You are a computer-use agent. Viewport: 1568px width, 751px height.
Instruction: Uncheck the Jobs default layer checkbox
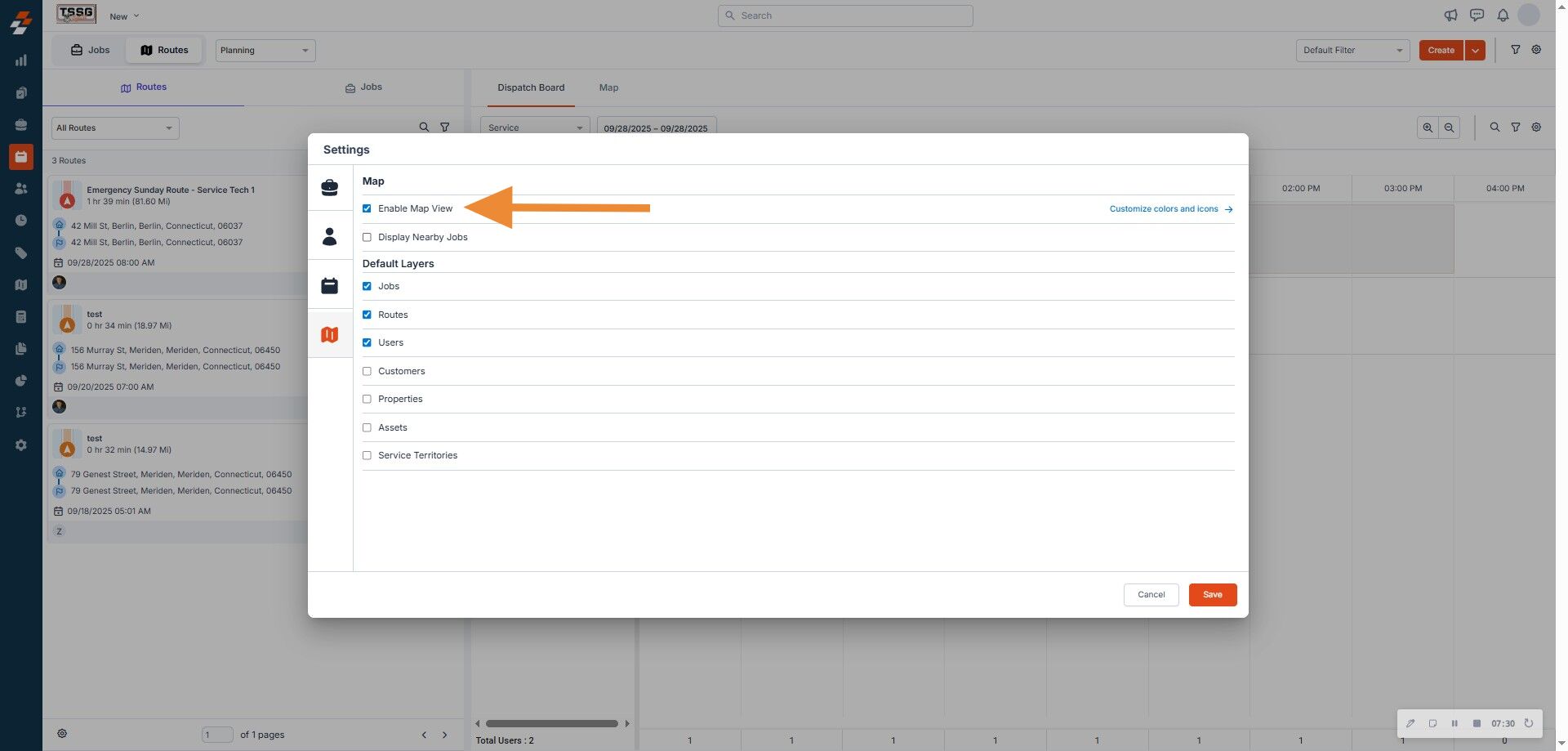coord(367,286)
